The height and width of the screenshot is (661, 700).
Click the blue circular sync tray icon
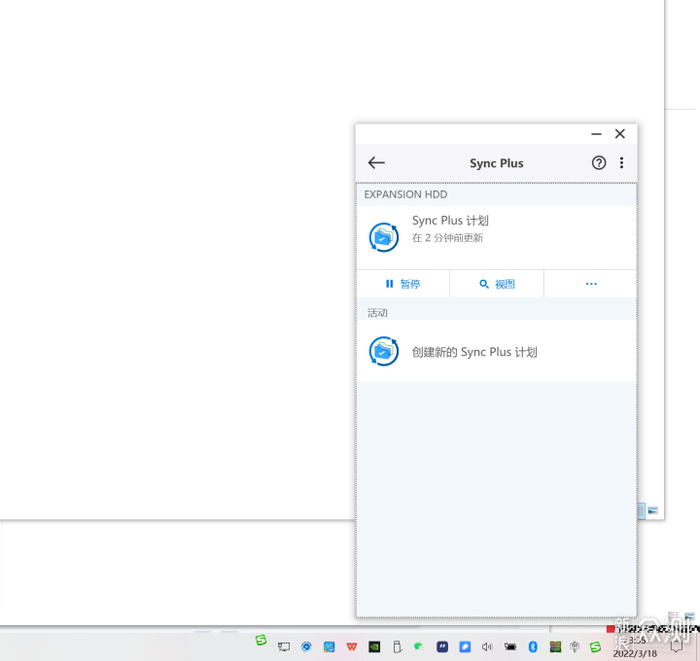[x=306, y=646]
